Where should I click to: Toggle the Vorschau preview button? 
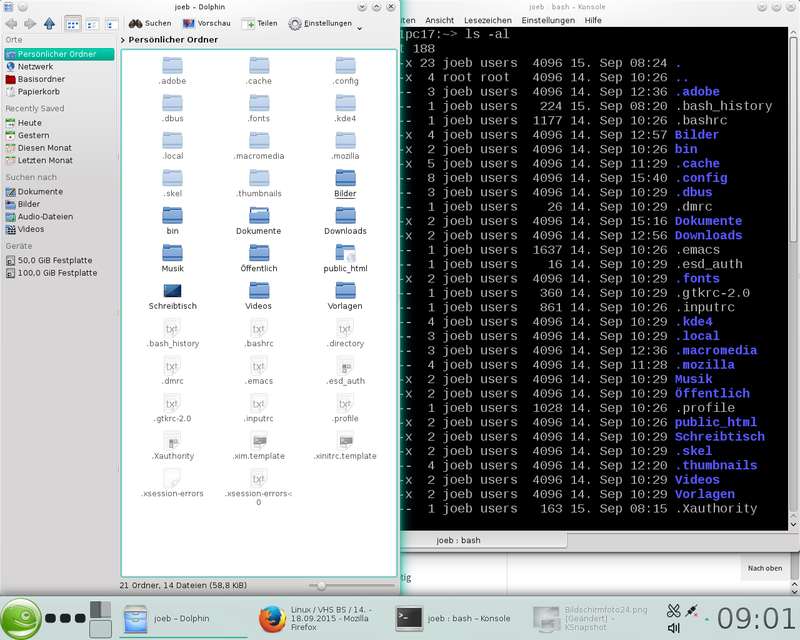tap(207, 23)
